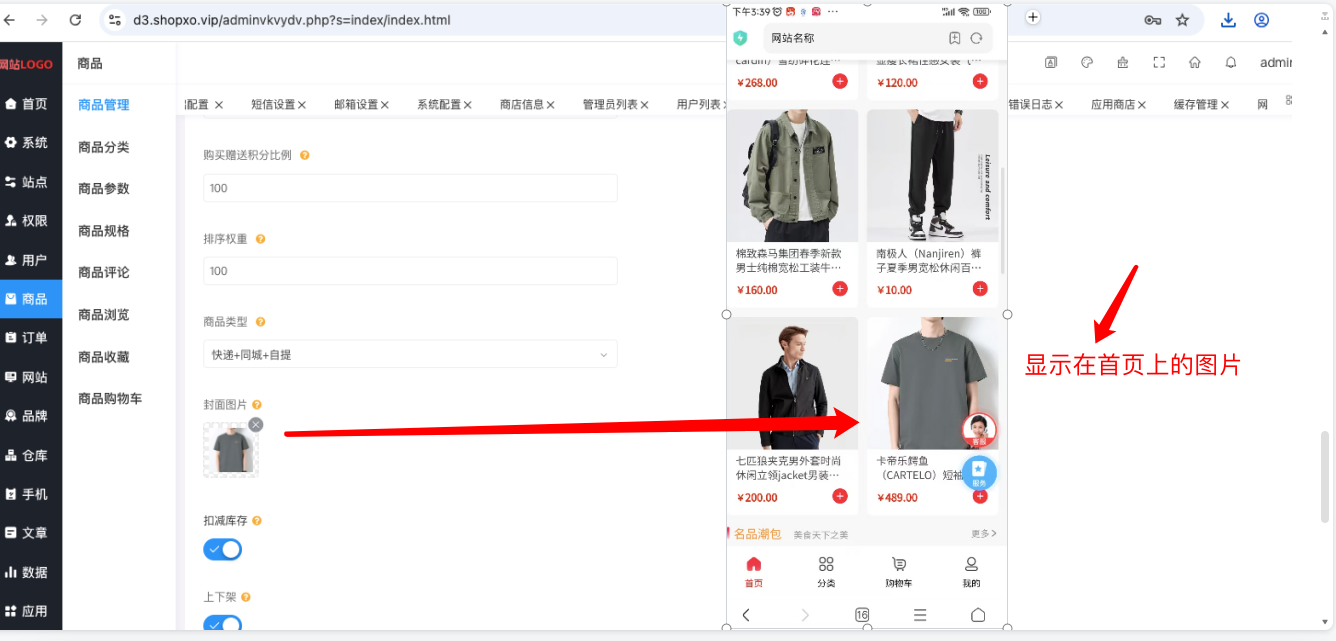Screen dimensions: 1336x641
Task: Open the 分类 tab in phone preview
Action: click(x=826, y=572)
